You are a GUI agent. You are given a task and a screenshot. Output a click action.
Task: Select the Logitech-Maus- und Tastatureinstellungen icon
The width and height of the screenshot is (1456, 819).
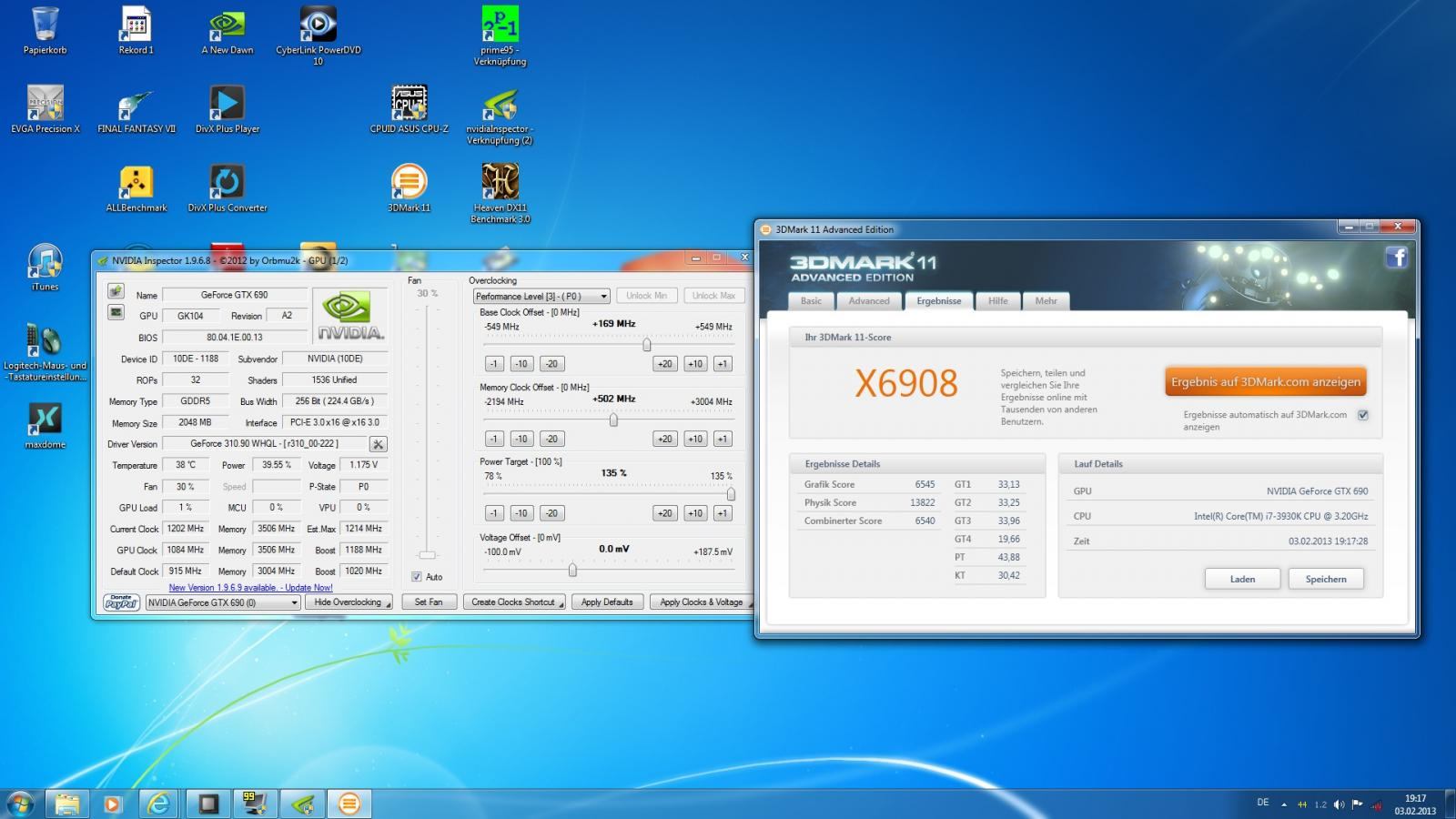click(45, 352)
